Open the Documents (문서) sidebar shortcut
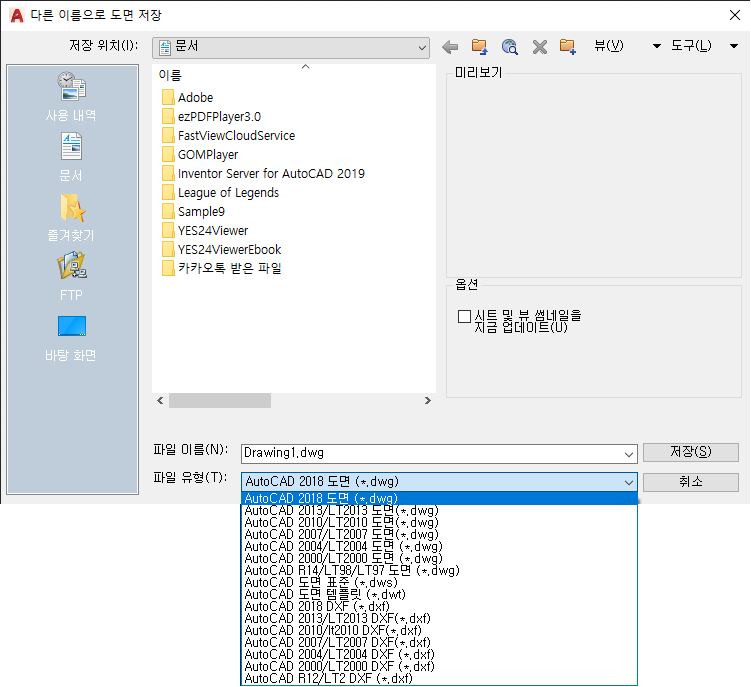 click(x=72, y=158)
